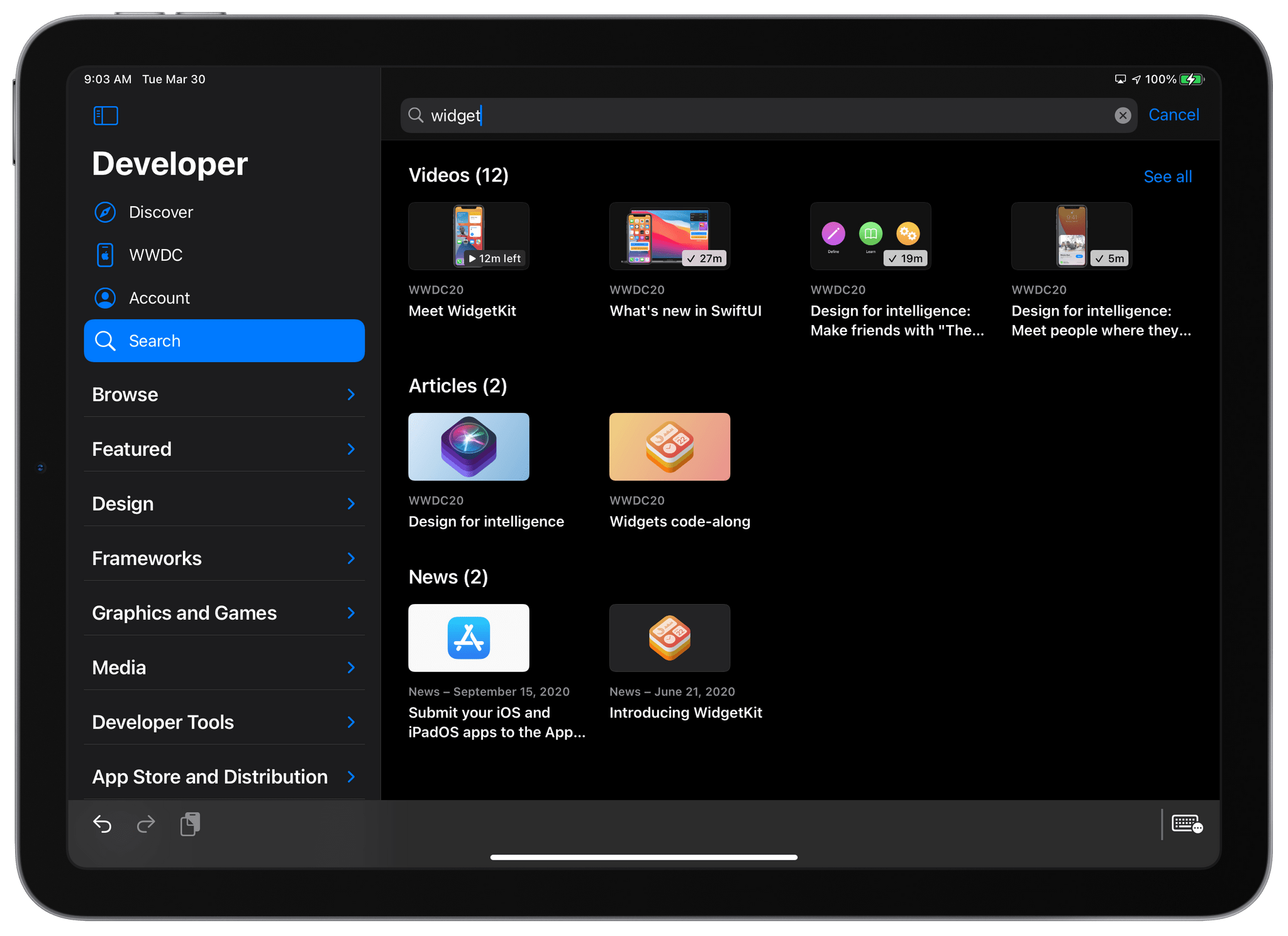Screen dimensions: 1288x936
Task: Select the WWDC sidebar icon
Action: click(106, 254)
